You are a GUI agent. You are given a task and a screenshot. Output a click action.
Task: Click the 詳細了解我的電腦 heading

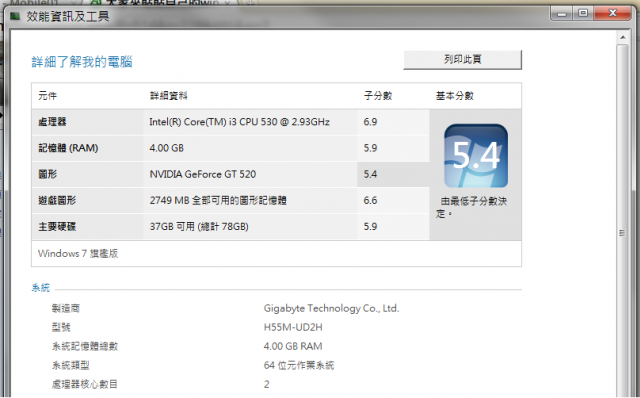pos(82,62)
